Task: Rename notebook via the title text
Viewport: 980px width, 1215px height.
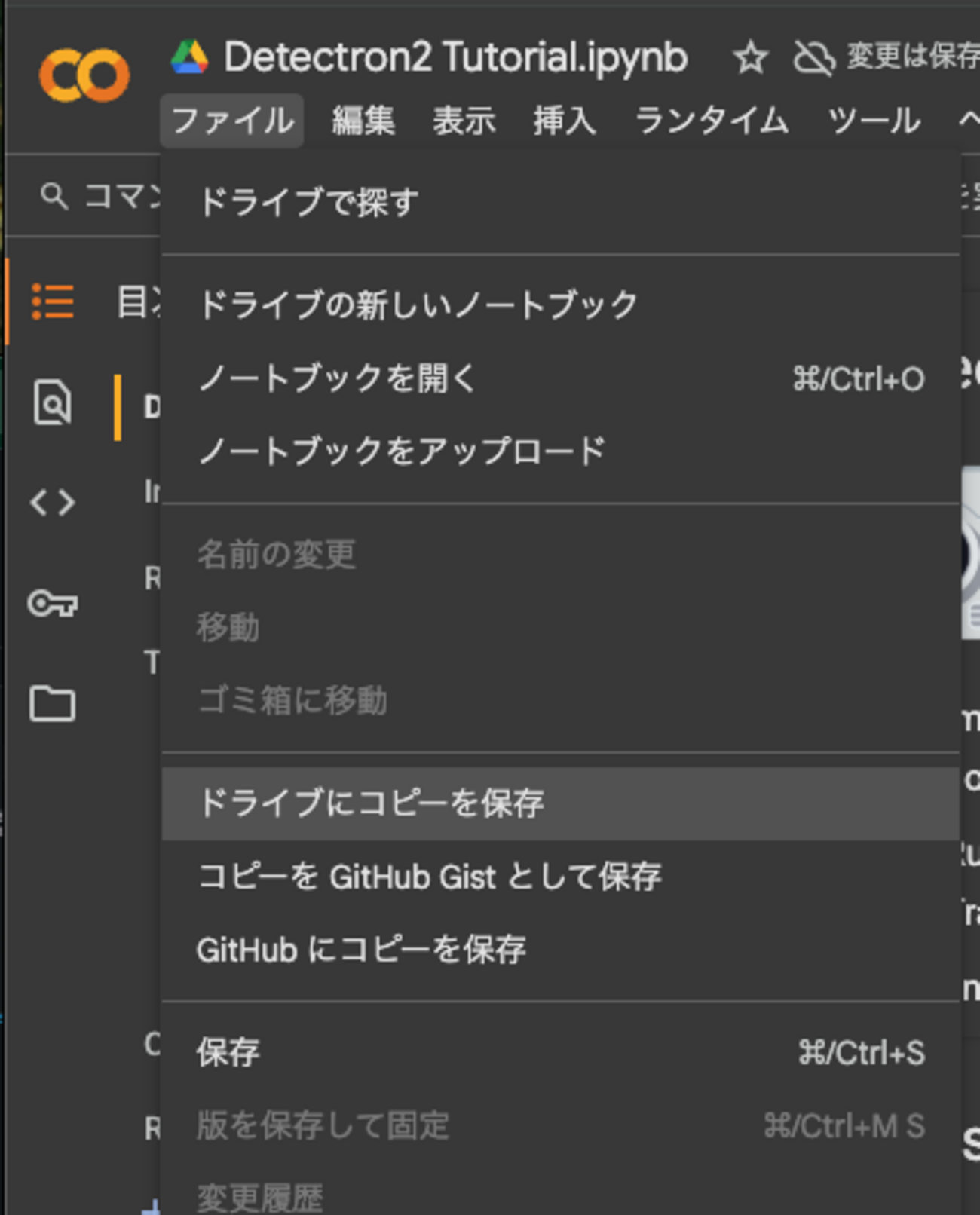Action: (x=455, y=57)
